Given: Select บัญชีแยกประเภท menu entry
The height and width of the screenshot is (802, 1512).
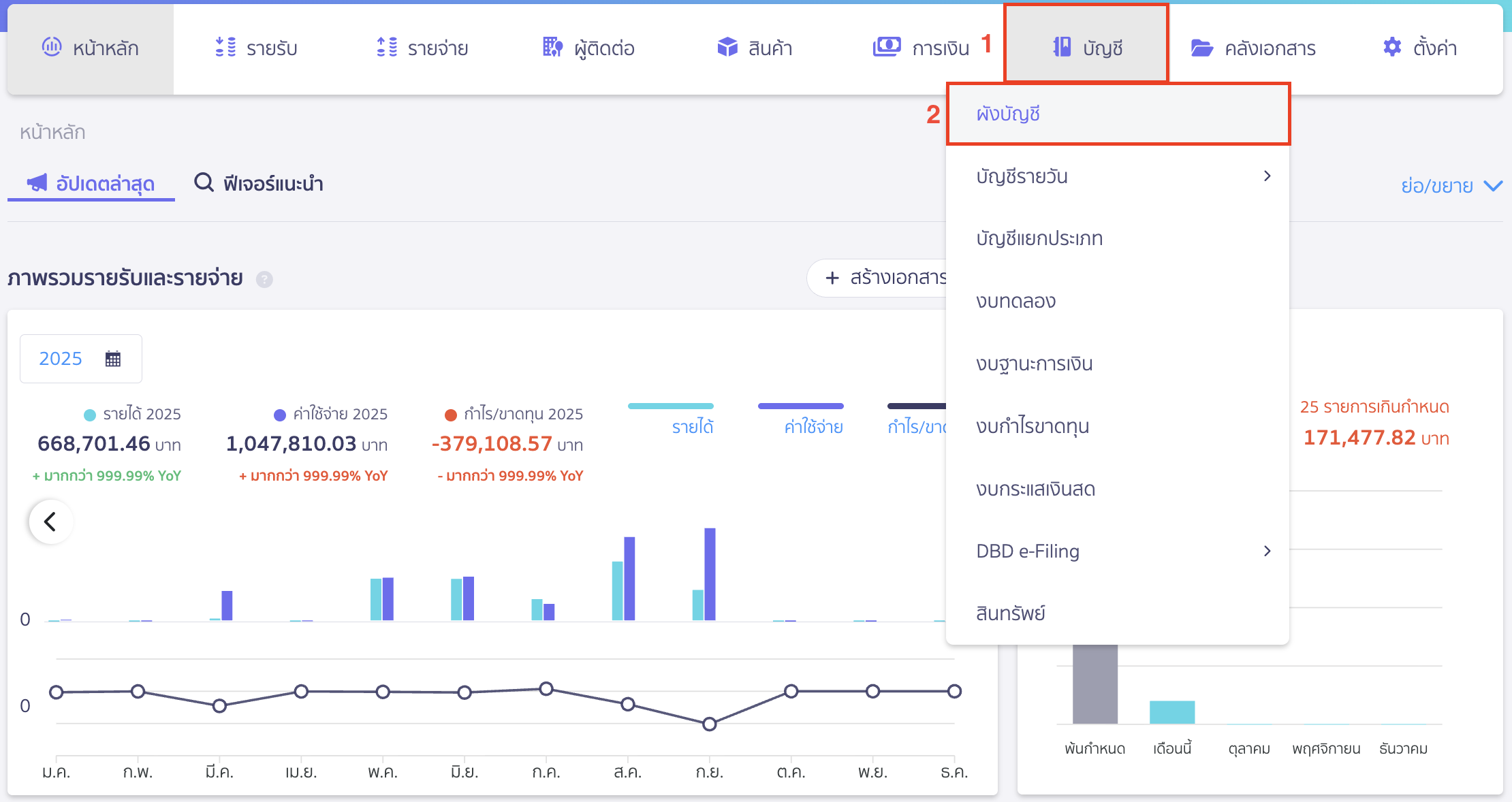Looking at the screenshot, I should [1118, 239].
